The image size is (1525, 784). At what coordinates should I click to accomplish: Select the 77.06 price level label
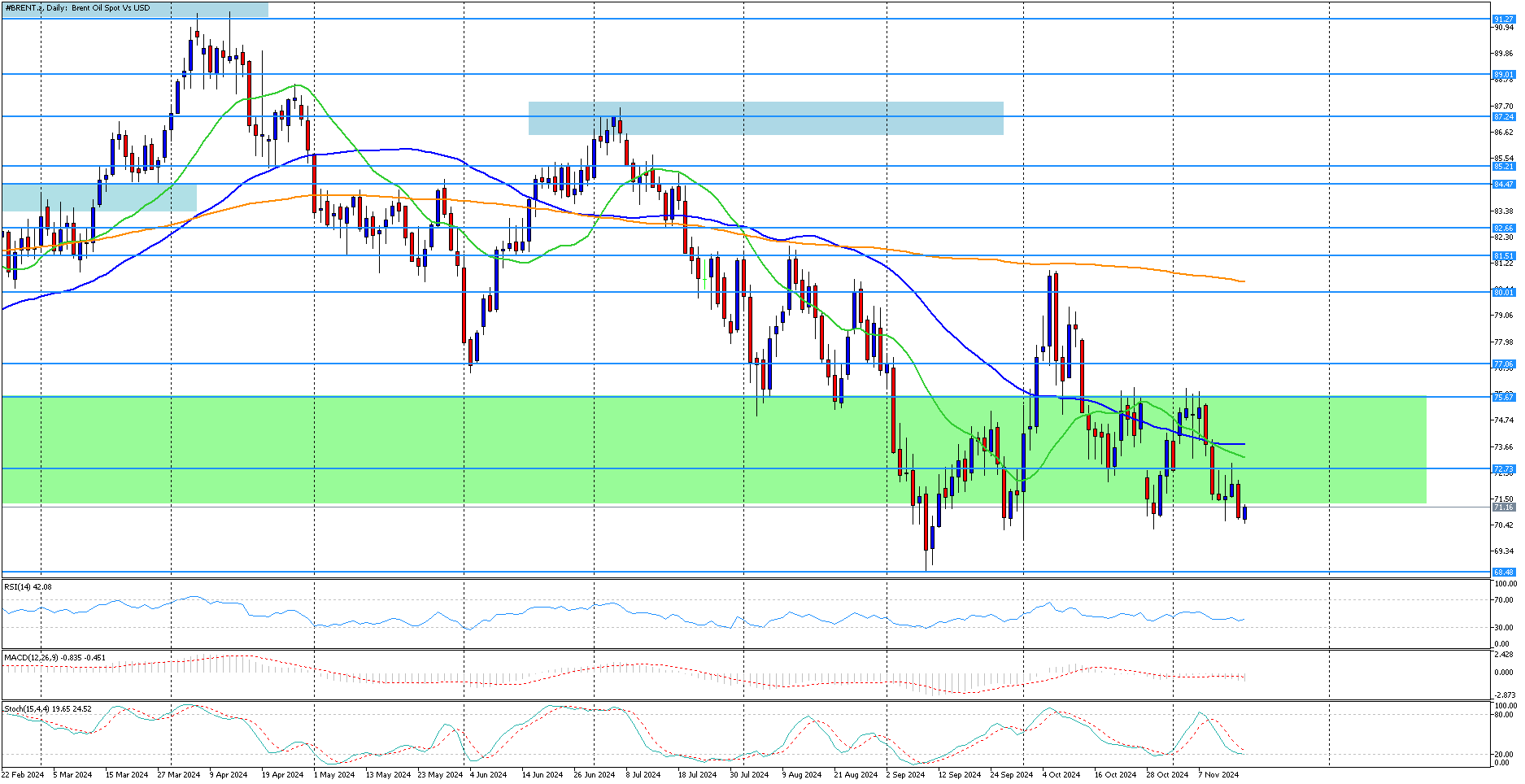pyautogui.click(x=1503, y=364)
